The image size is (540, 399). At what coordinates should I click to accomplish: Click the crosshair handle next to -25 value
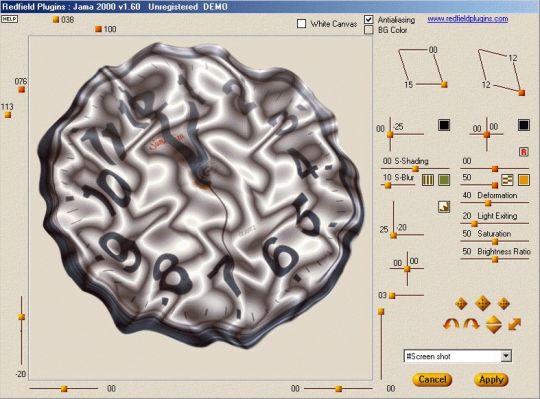[x=390, y=135]
